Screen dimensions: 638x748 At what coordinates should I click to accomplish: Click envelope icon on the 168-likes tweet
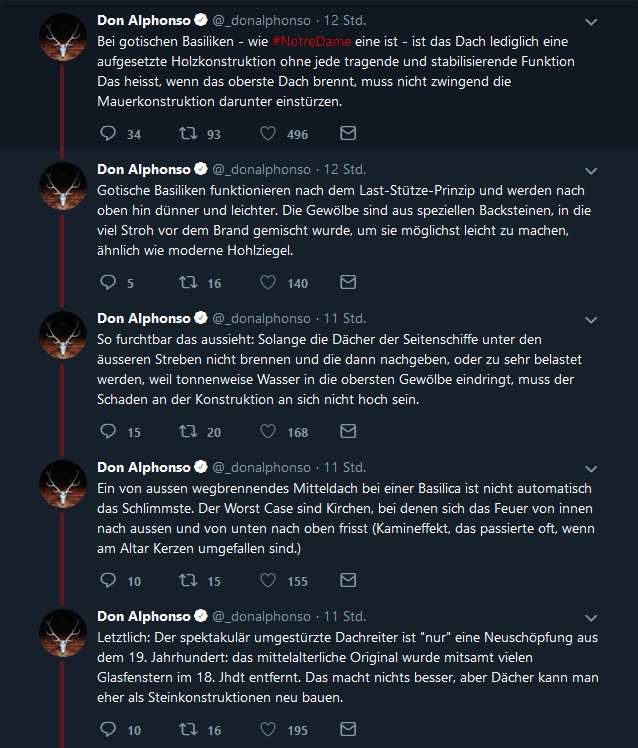[x=348, y=431]
